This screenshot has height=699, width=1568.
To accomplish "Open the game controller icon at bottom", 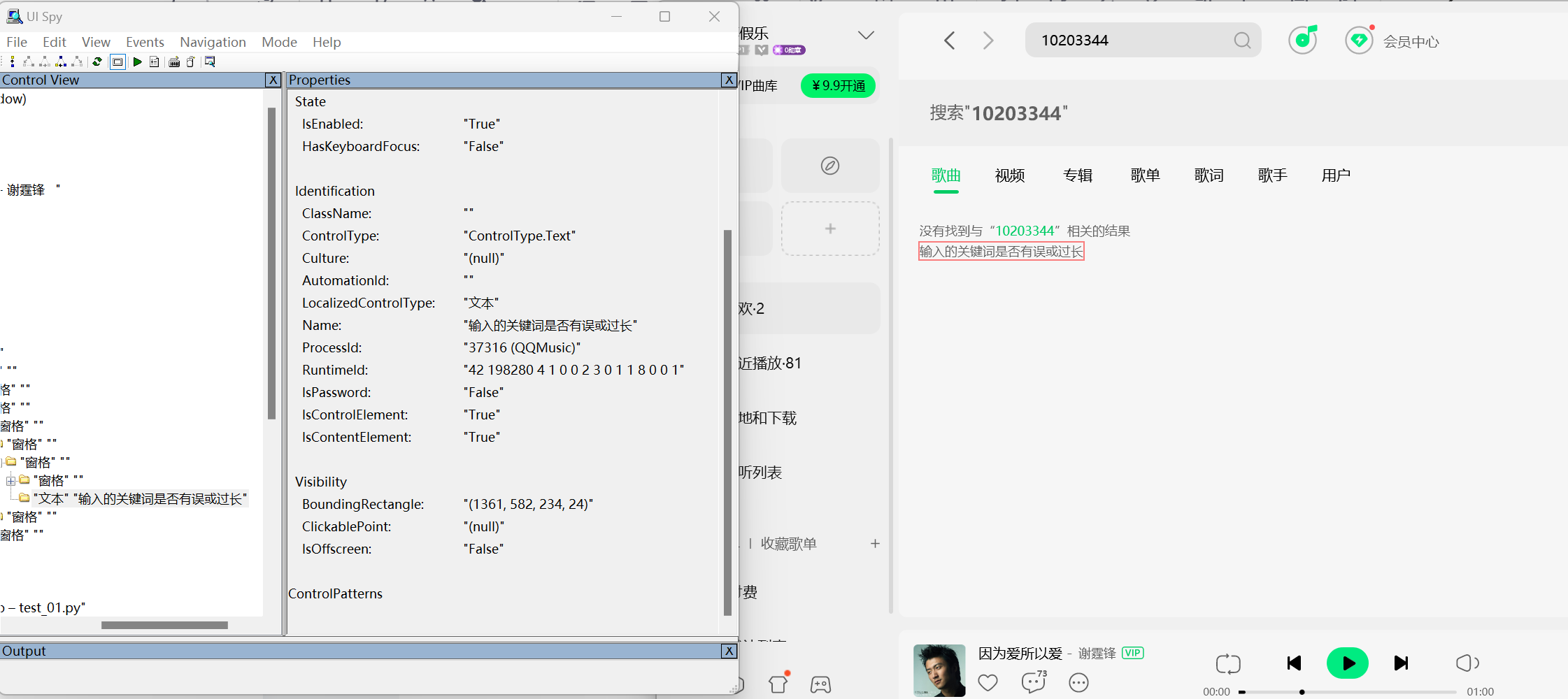I will tap(820, 684).
